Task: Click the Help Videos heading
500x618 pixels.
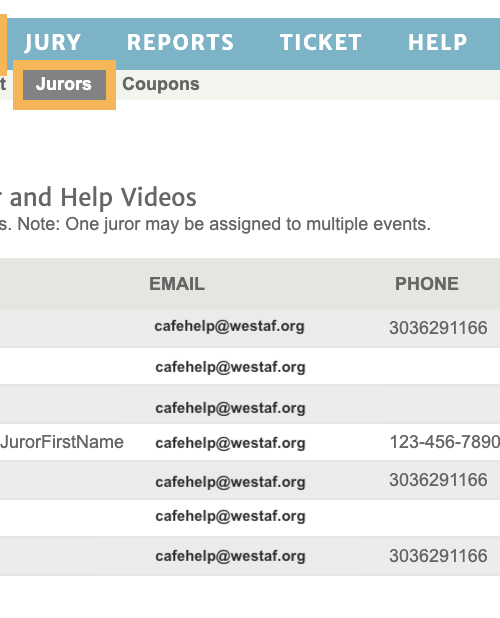Action: pyautogui.click(x=128, y=197)
